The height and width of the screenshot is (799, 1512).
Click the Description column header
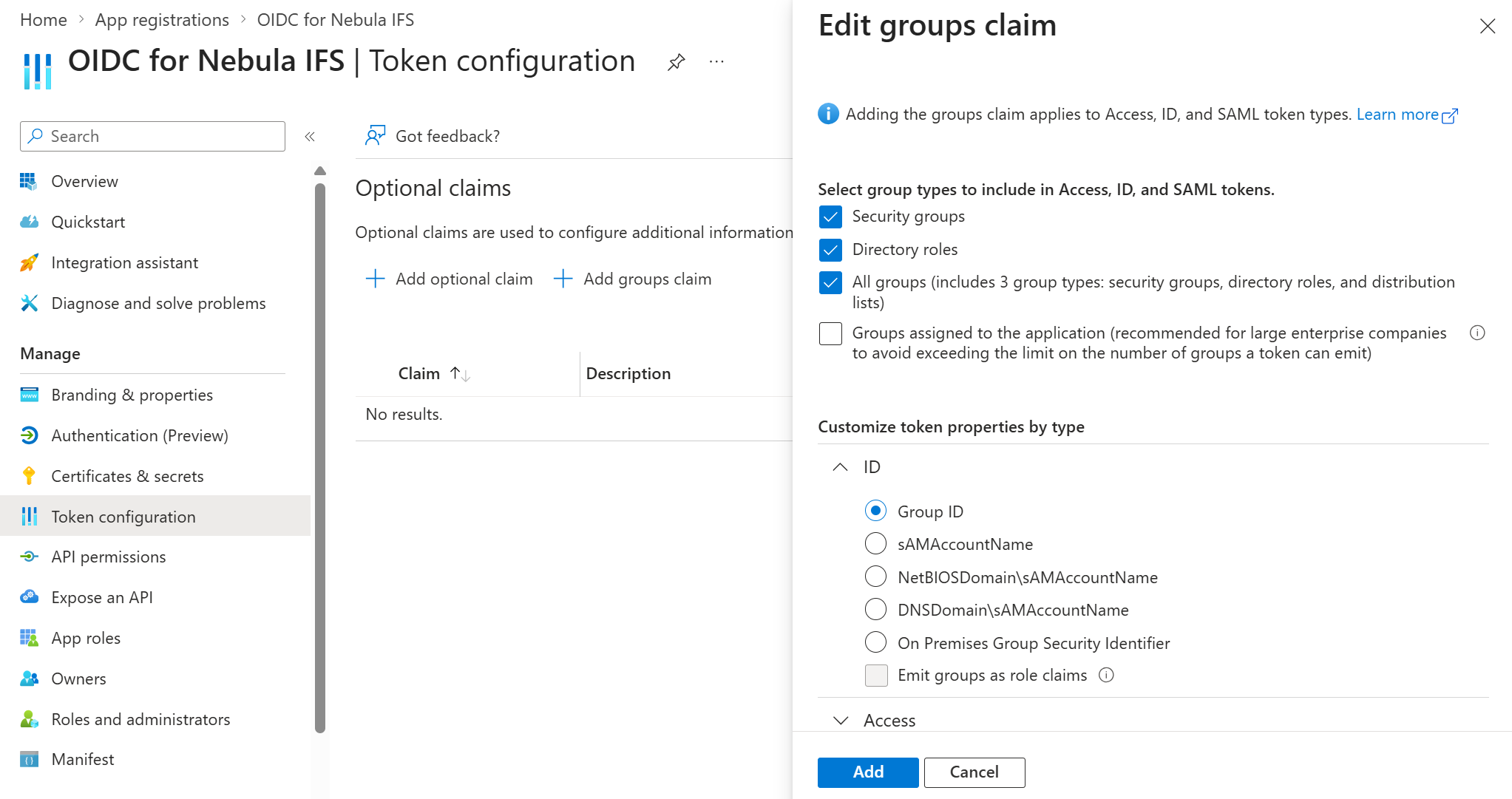[628, 374]
